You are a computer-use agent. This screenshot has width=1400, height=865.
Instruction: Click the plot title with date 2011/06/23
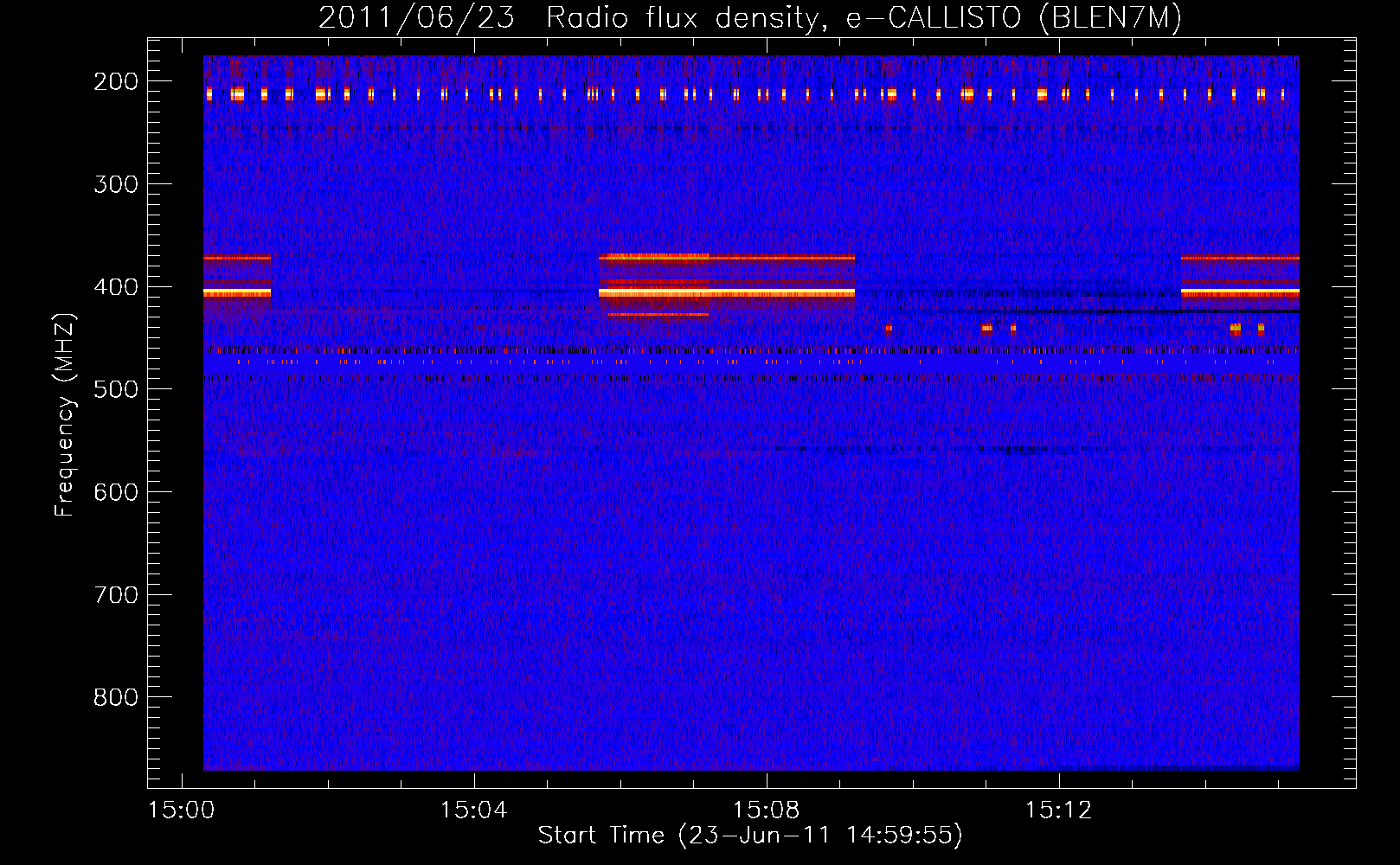pyautogui.click(x=750, y=18)
